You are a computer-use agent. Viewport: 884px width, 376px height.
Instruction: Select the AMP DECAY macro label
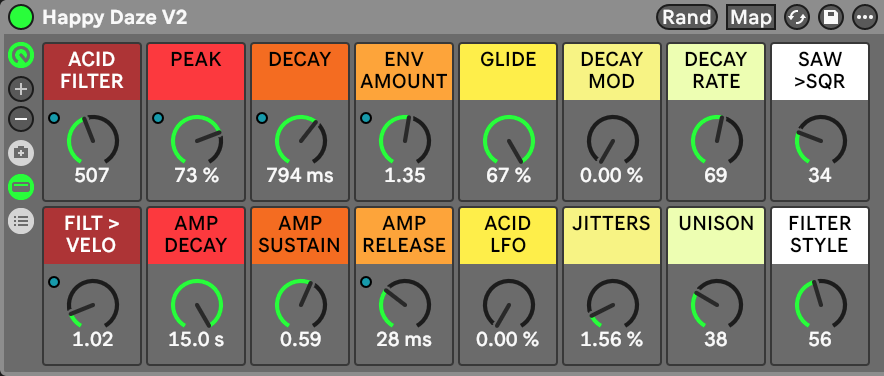pos(196,236)
